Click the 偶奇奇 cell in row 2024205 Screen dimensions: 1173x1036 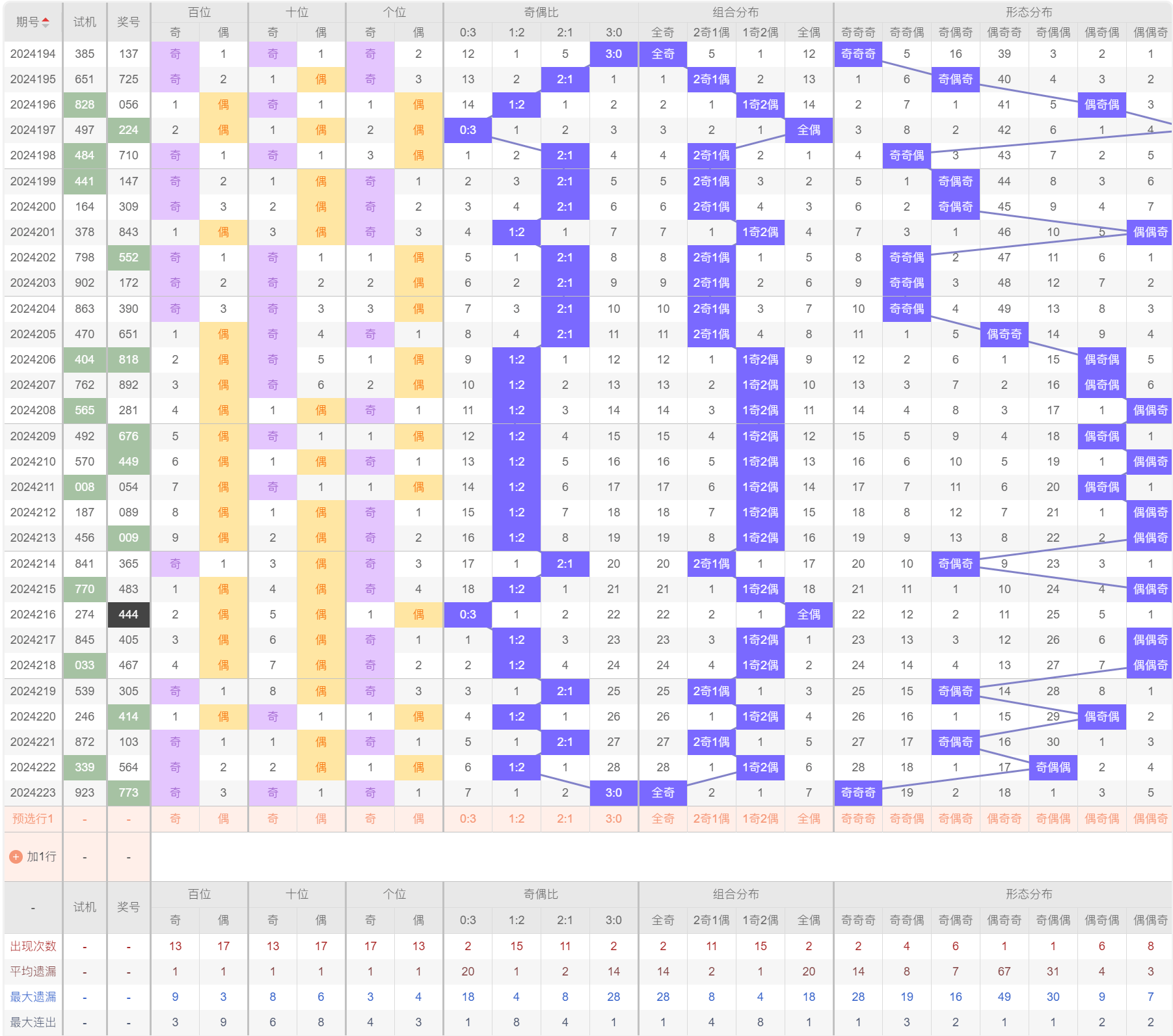1004,334
